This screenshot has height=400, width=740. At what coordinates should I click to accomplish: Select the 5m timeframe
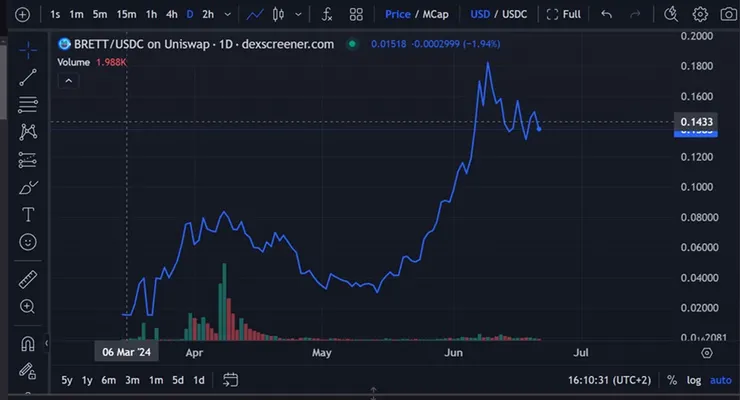(100, 15)
